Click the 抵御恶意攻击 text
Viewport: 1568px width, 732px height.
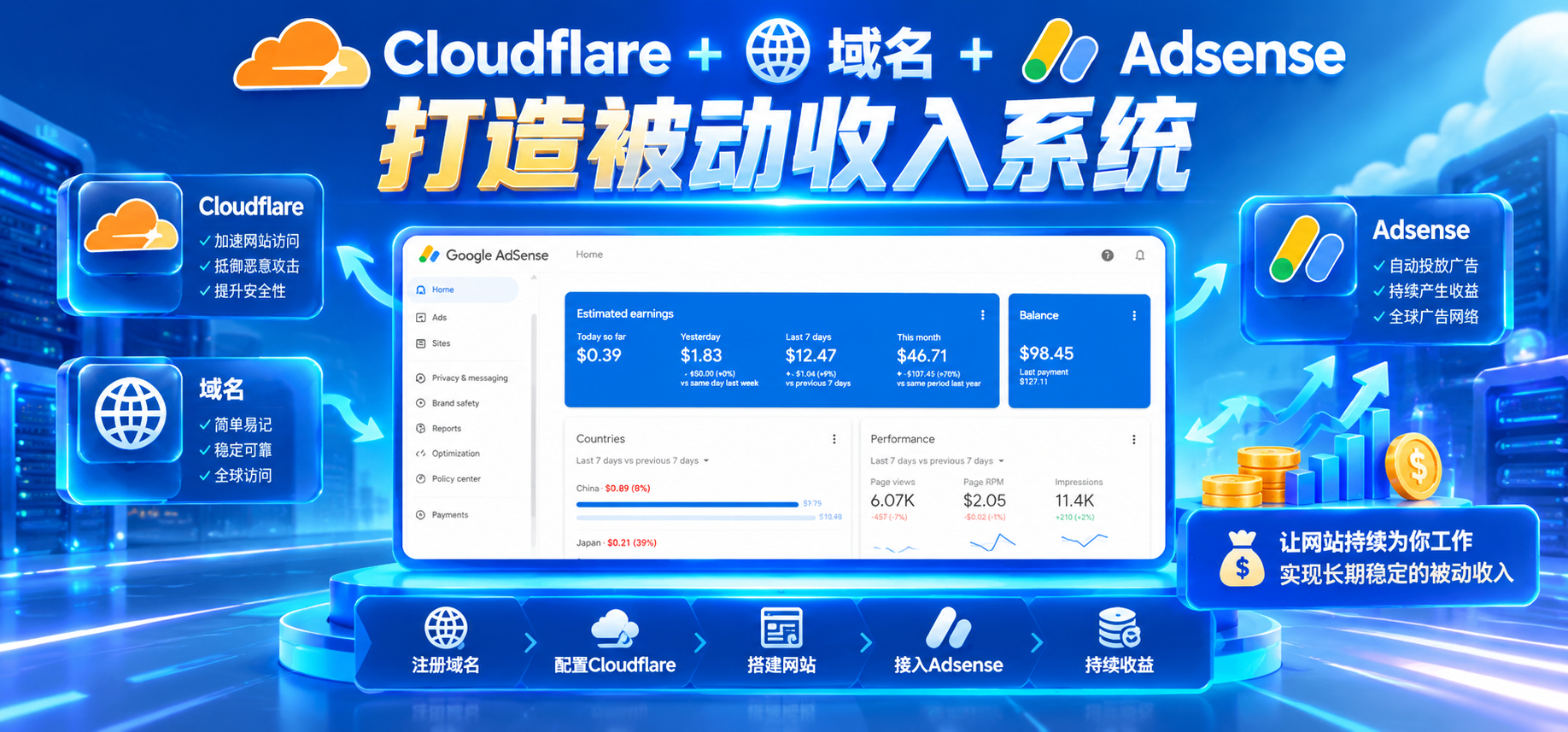pyautogui.click(x=257, y=266)
